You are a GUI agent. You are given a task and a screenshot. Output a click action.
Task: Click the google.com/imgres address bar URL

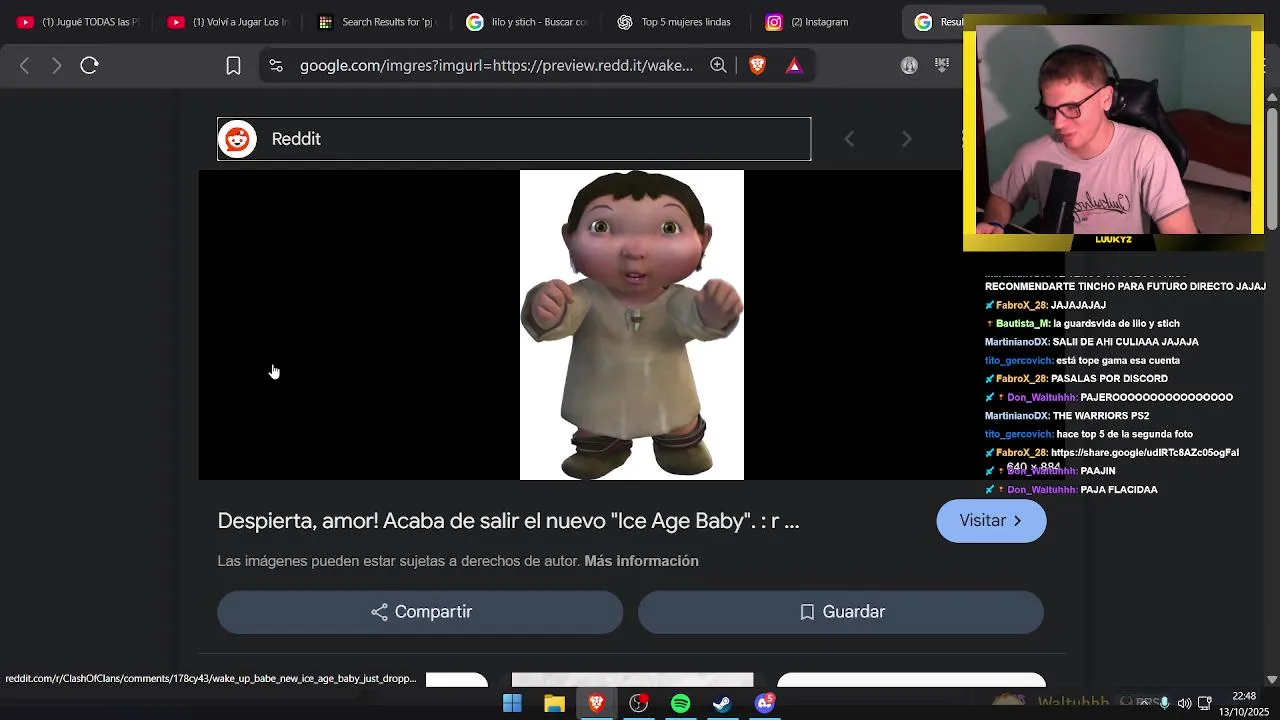496,66
